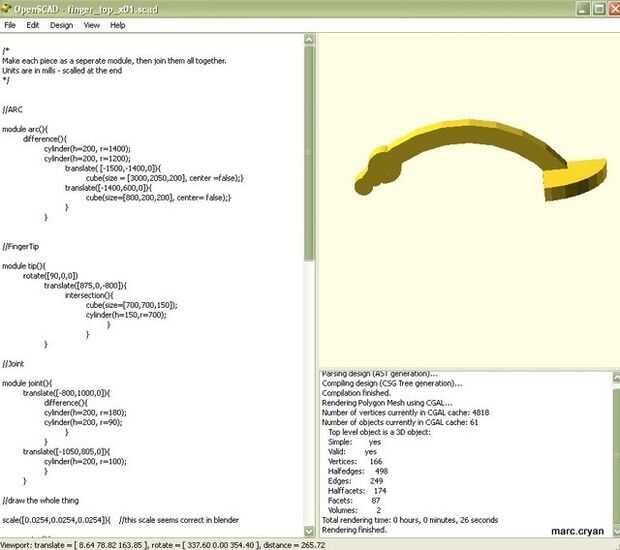This screenshot has width=620, height=550.
Task: Close the OpenSCAD window
Action: tap(614, 8)
